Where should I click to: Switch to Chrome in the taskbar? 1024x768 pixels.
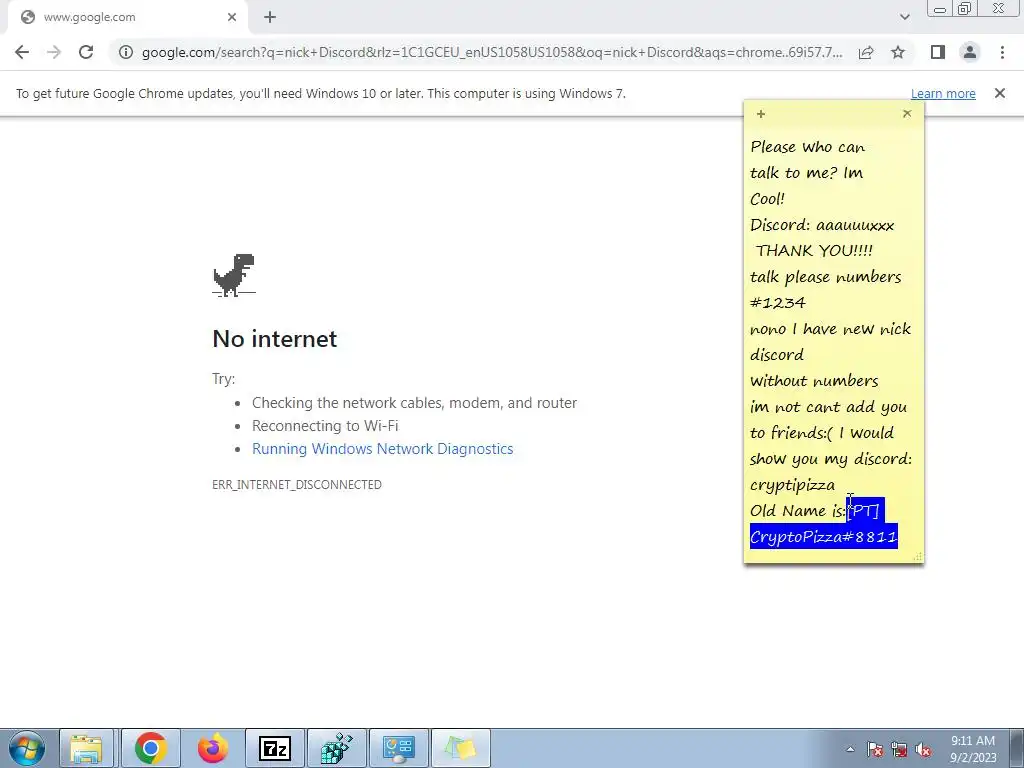point(150,748)
